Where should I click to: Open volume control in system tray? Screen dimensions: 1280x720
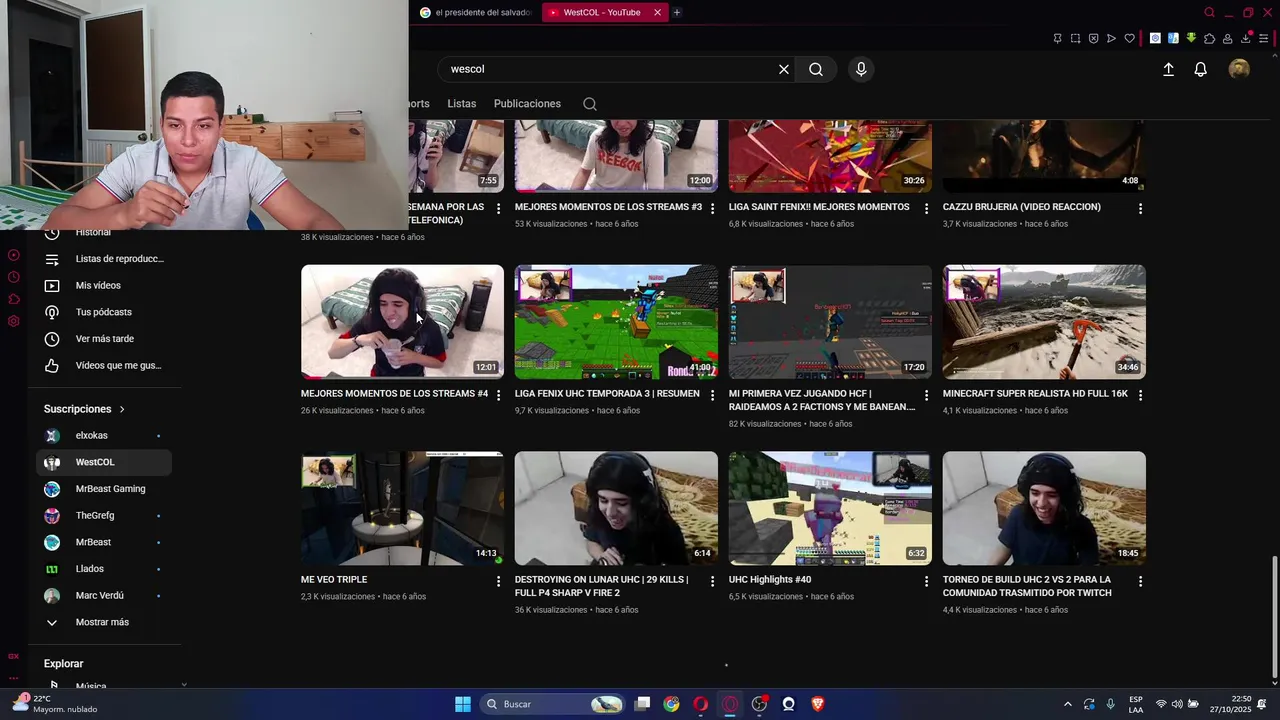point(1177,704)
